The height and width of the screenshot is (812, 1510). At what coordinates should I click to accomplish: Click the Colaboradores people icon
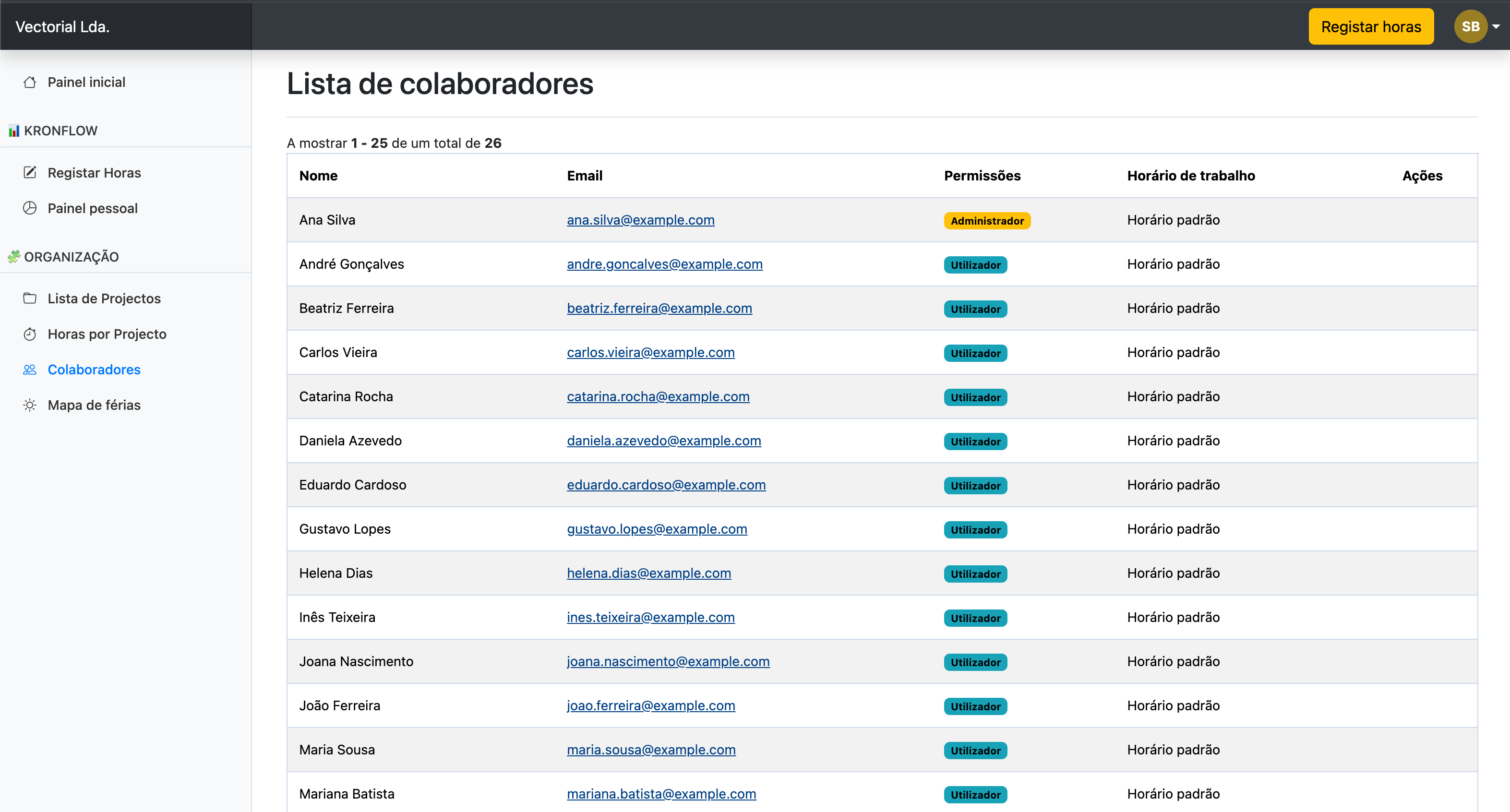(31, 370)
